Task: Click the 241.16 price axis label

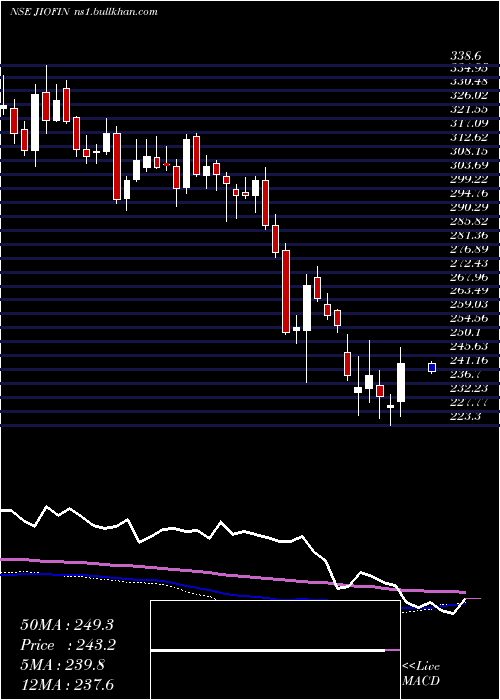Action: pos(468,360)
